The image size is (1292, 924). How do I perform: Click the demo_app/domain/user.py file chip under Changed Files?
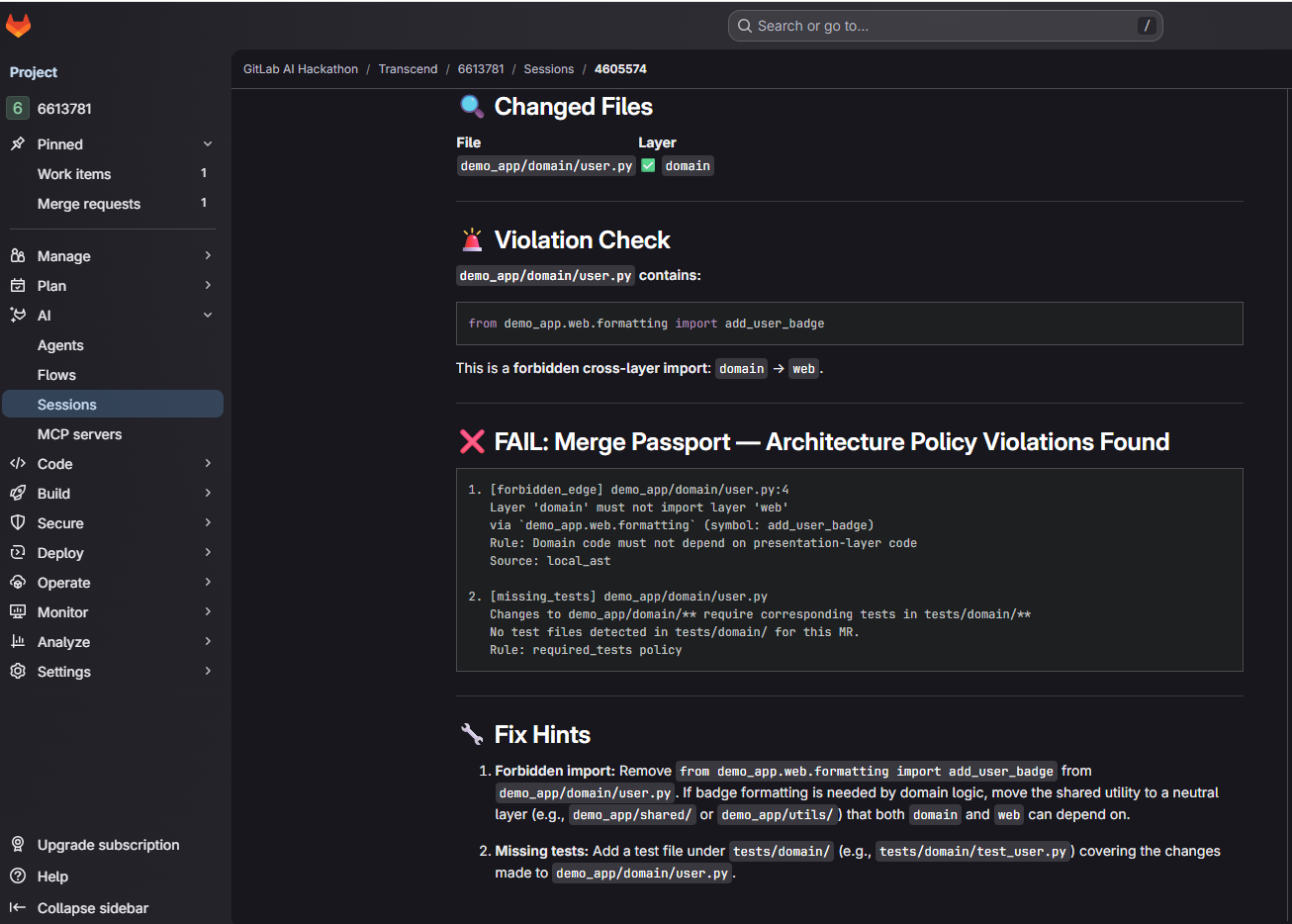tap(546, 166)
